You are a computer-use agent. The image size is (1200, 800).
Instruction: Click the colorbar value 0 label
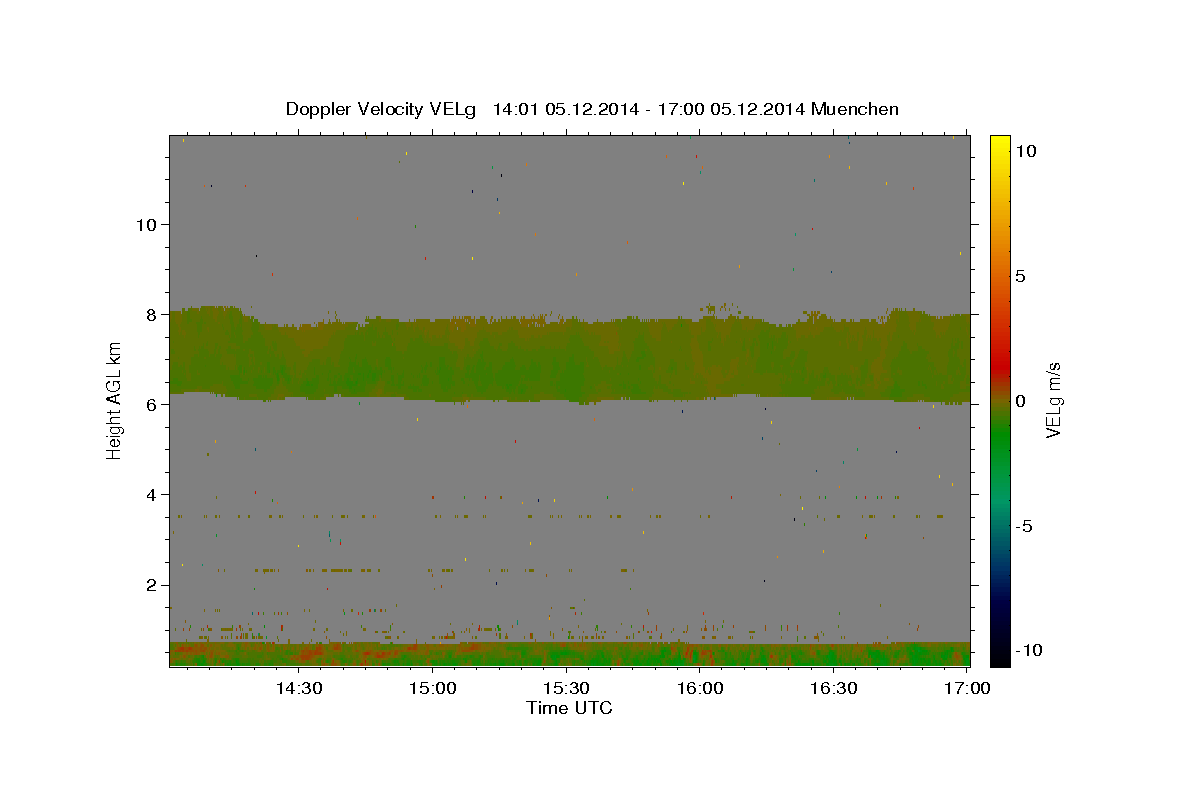1020,401
